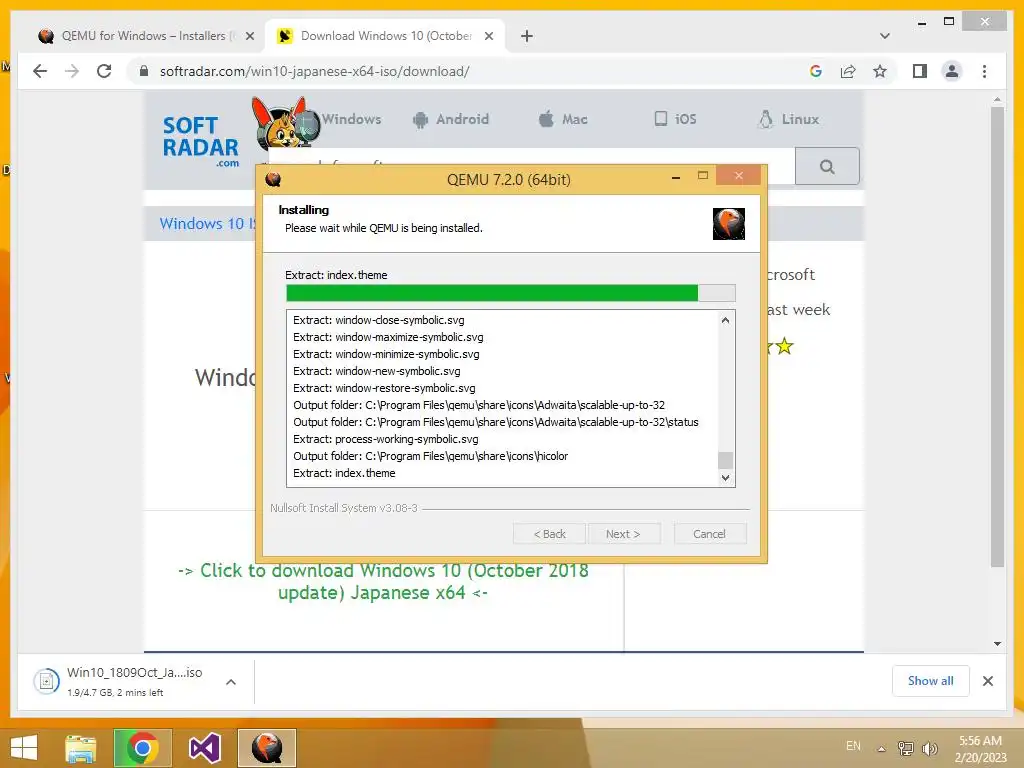The width and height of the screenshot is (1024, 768).
Task: Select 'Extract: window-close-symbolic.svg' log line
Action: [x=379, y=320]
